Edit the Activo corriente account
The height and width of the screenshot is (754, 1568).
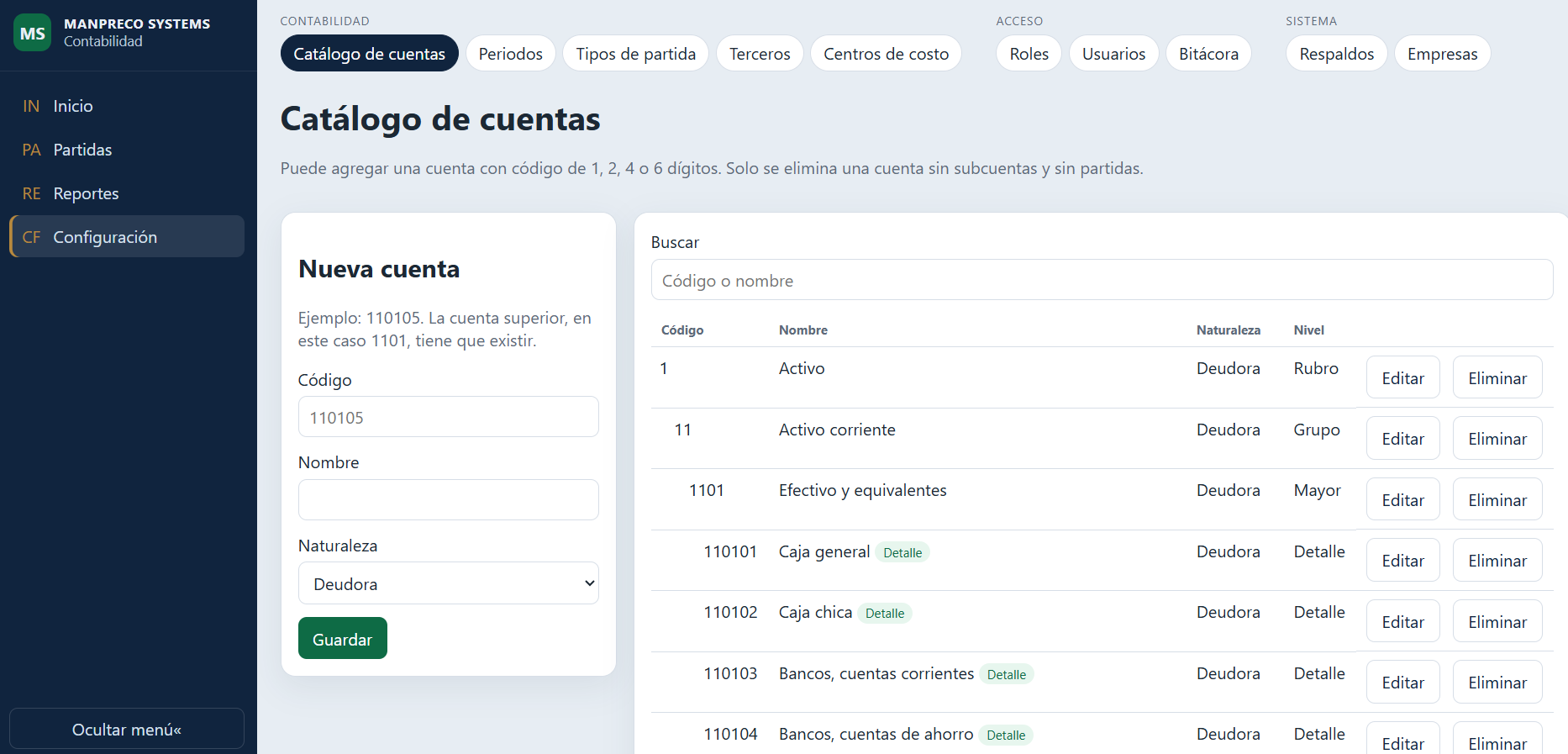[1403, 439]
